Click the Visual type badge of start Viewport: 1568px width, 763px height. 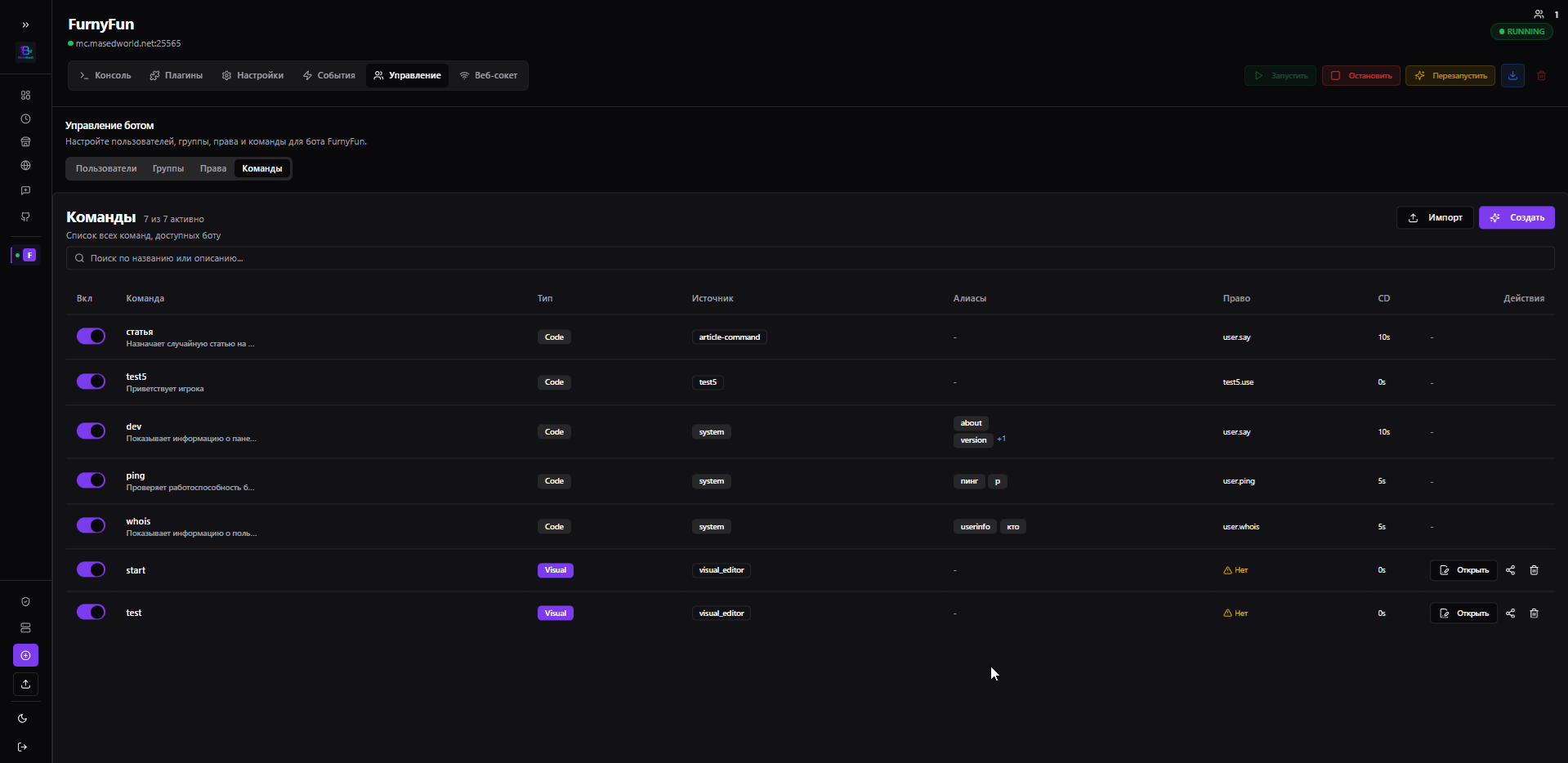[556, 570]
